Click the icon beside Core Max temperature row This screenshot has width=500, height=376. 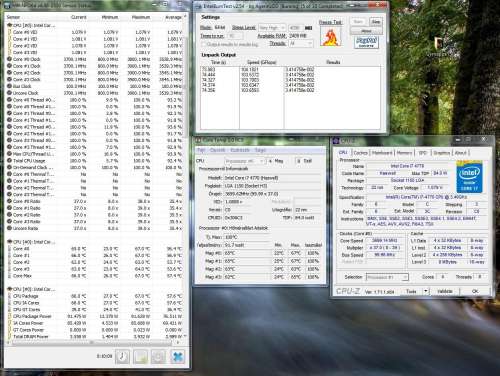tap(9, 276)
